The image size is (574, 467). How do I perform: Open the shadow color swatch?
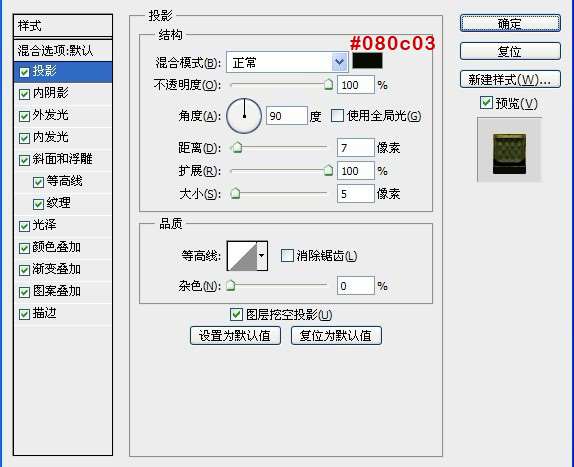click(x=368, y=61)
